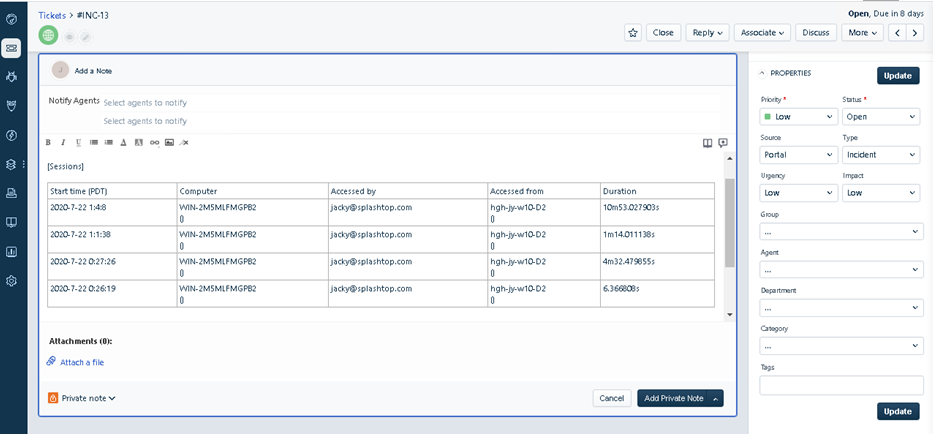The image size is (933, 435).
Task: Open the Type dropdown showing Incident
Action: (881, 155)
